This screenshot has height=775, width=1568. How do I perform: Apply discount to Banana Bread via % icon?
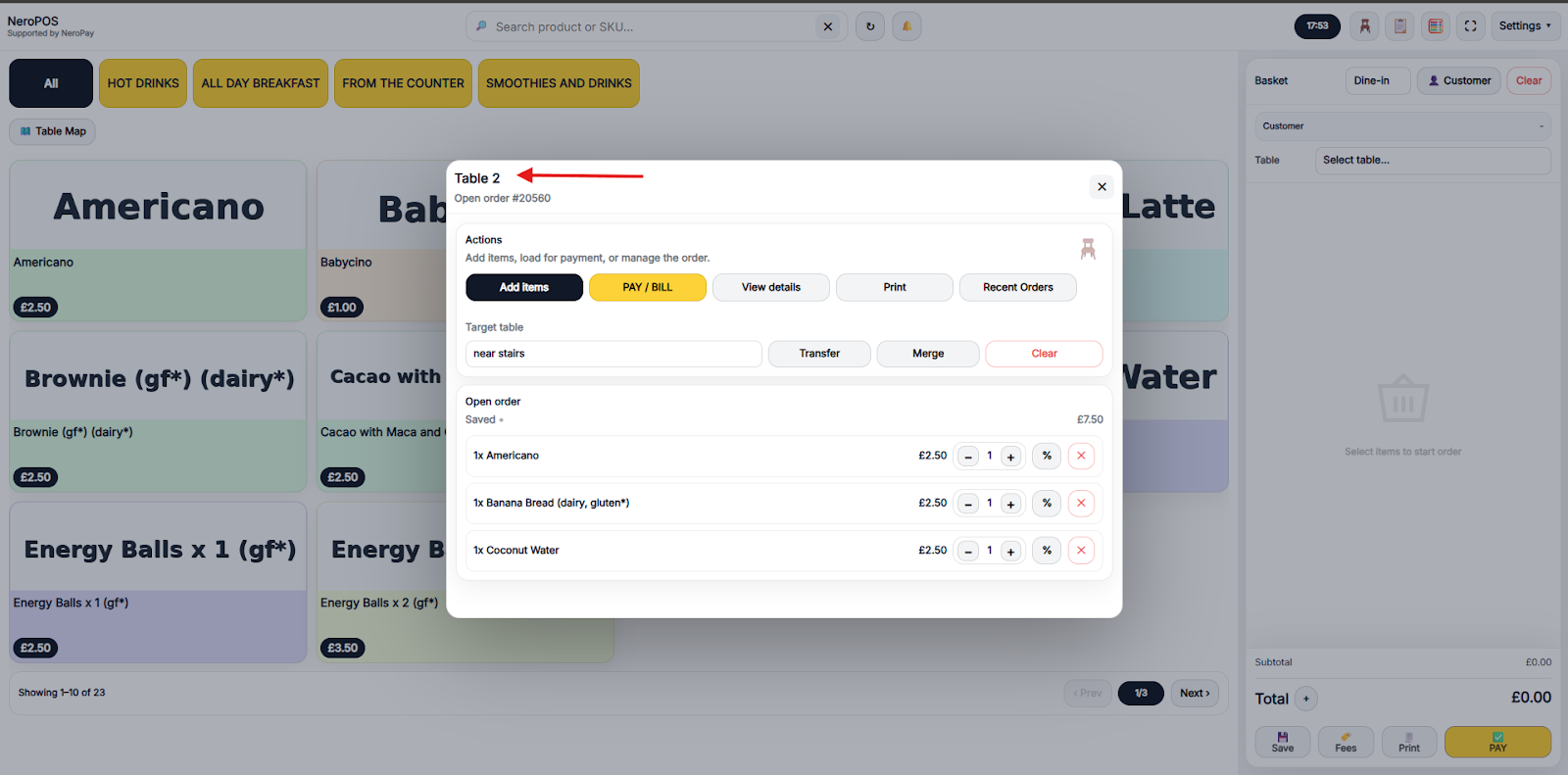1047,503
